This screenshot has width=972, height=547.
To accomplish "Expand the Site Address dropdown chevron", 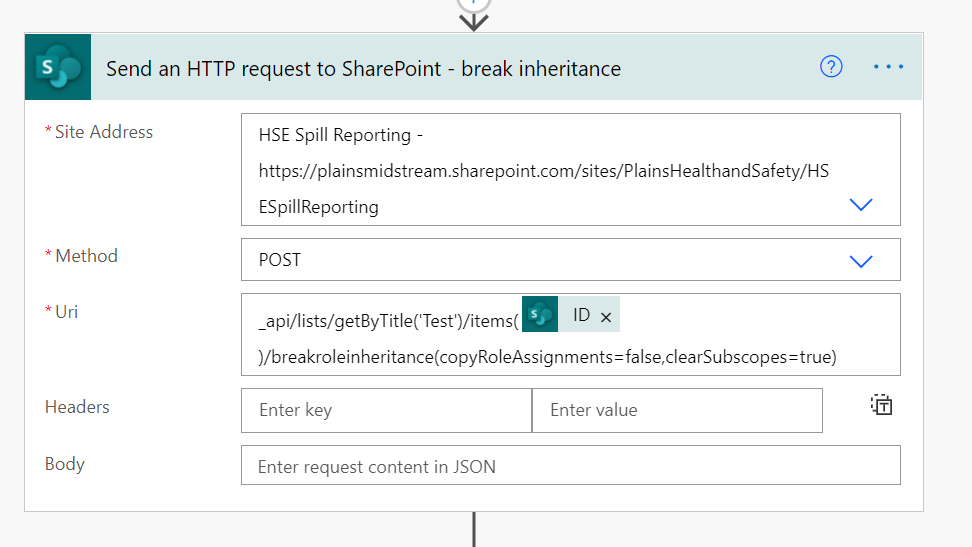I will coord(860,204).
